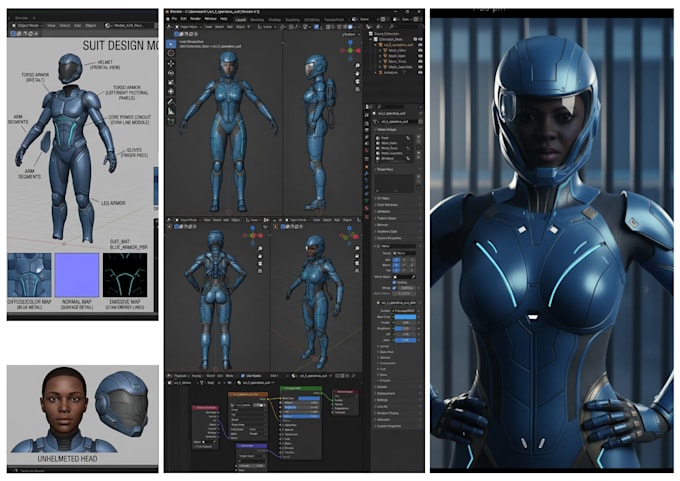Image resolution: width=680 pixels, height=481 pixels.
Task: Open the Render menu
Action: pos(196,19)
